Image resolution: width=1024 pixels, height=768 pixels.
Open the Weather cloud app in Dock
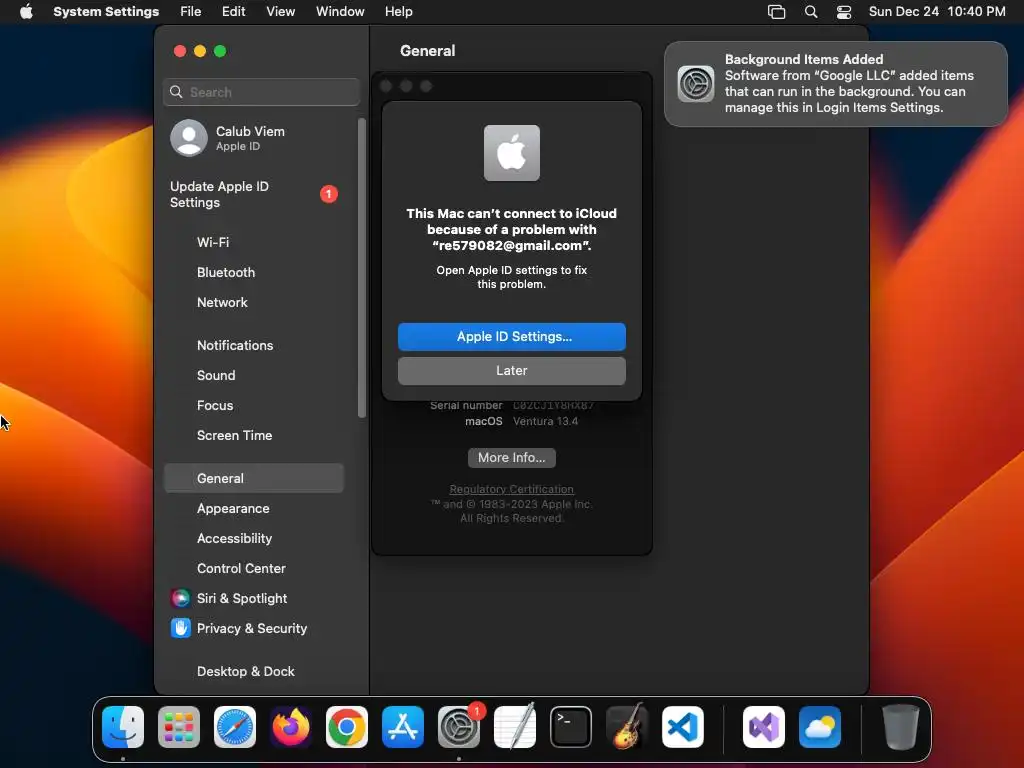[820, 727]
